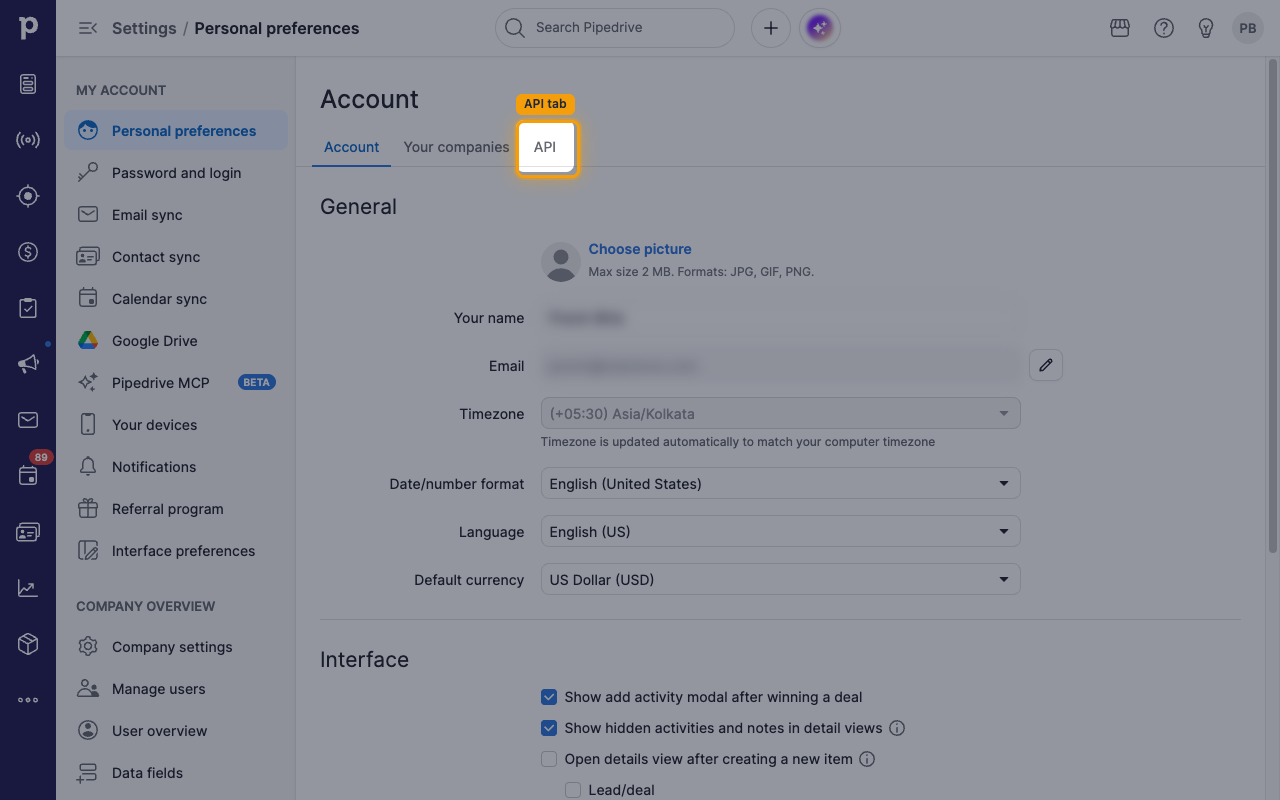Open User overview page
The image size is (1280, 800).
click(x=176, y=731)
